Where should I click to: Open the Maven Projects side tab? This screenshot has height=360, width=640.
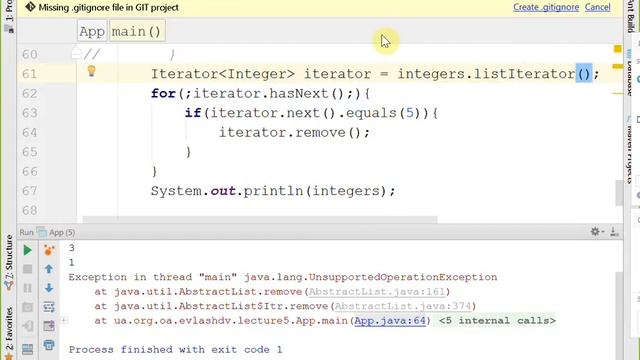tap(630, 150)
